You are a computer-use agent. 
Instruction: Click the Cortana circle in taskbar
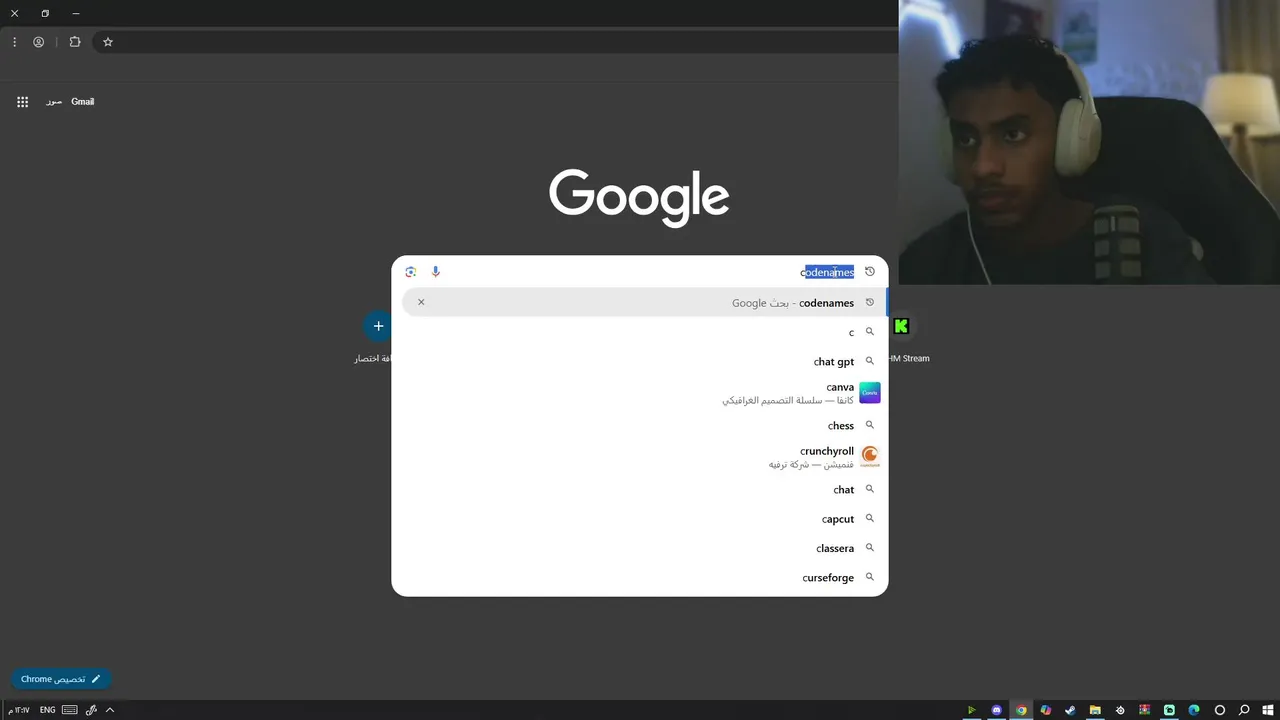click(1219, 710)
